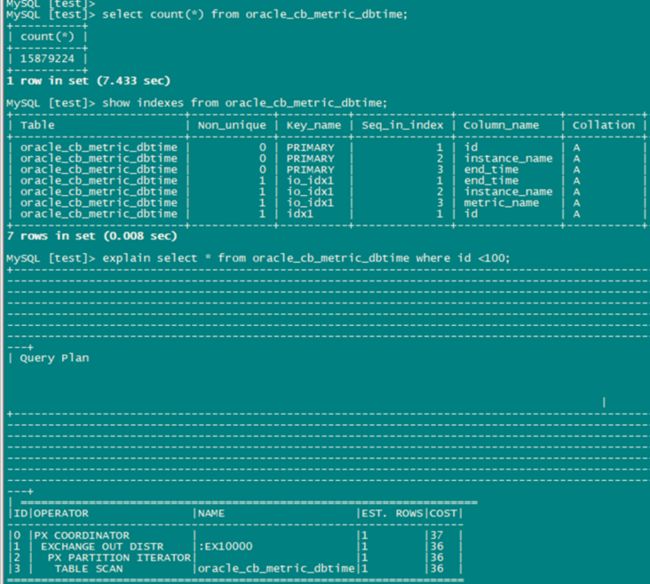Image resolution: width=650 pixels, height=584 pixels.
Task: Click the Key_name column header
Action: click(x=313, y=125)
